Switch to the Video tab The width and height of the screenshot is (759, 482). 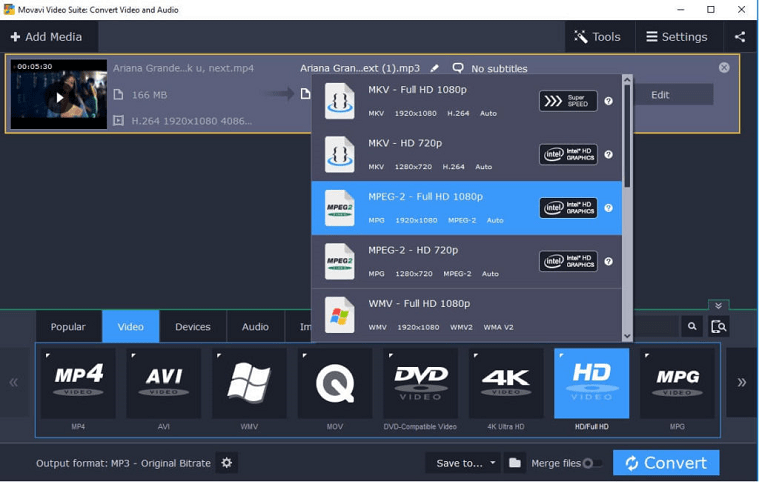click(131, 327)
